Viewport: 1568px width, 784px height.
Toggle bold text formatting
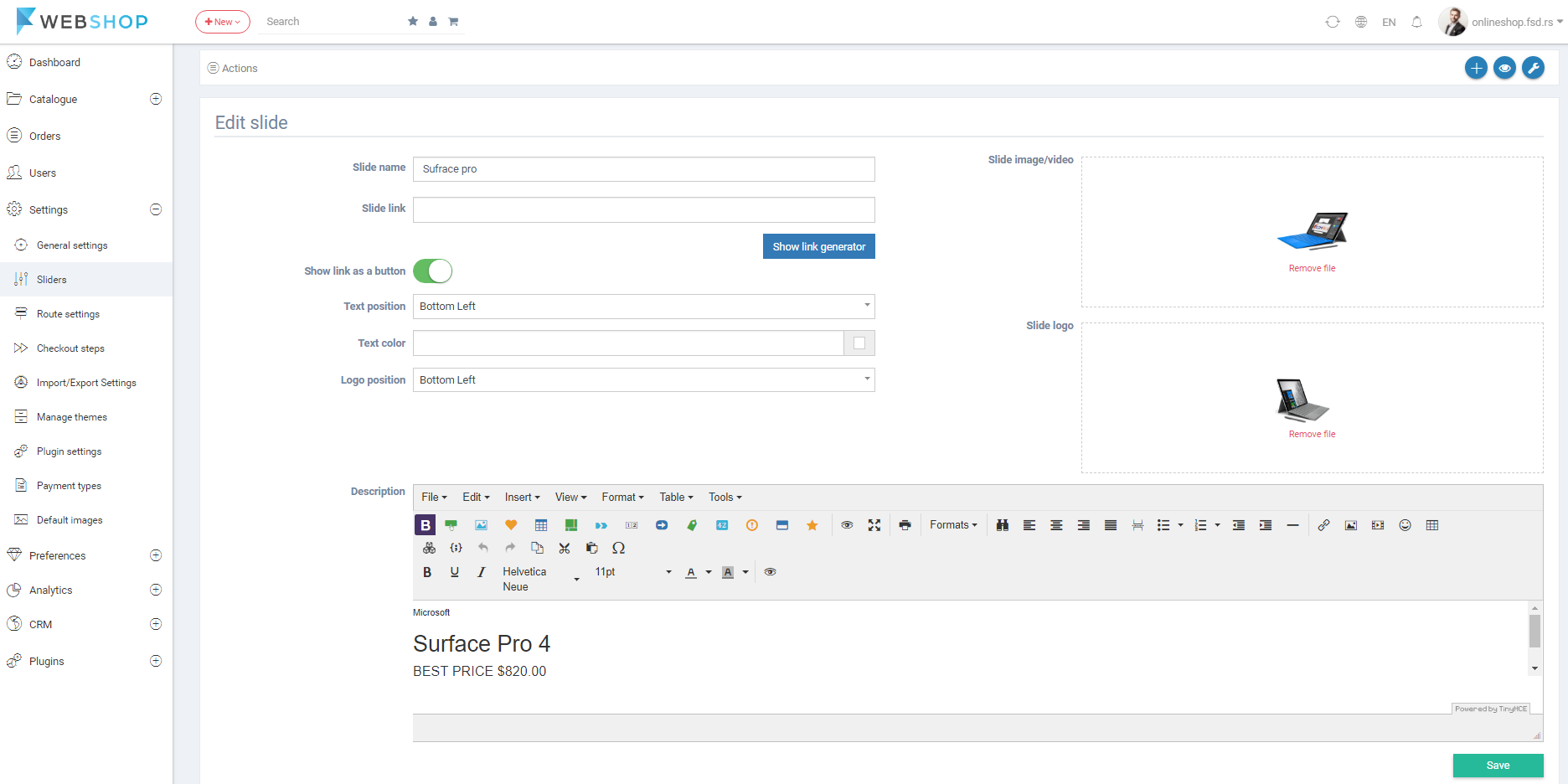coord(427,572)
